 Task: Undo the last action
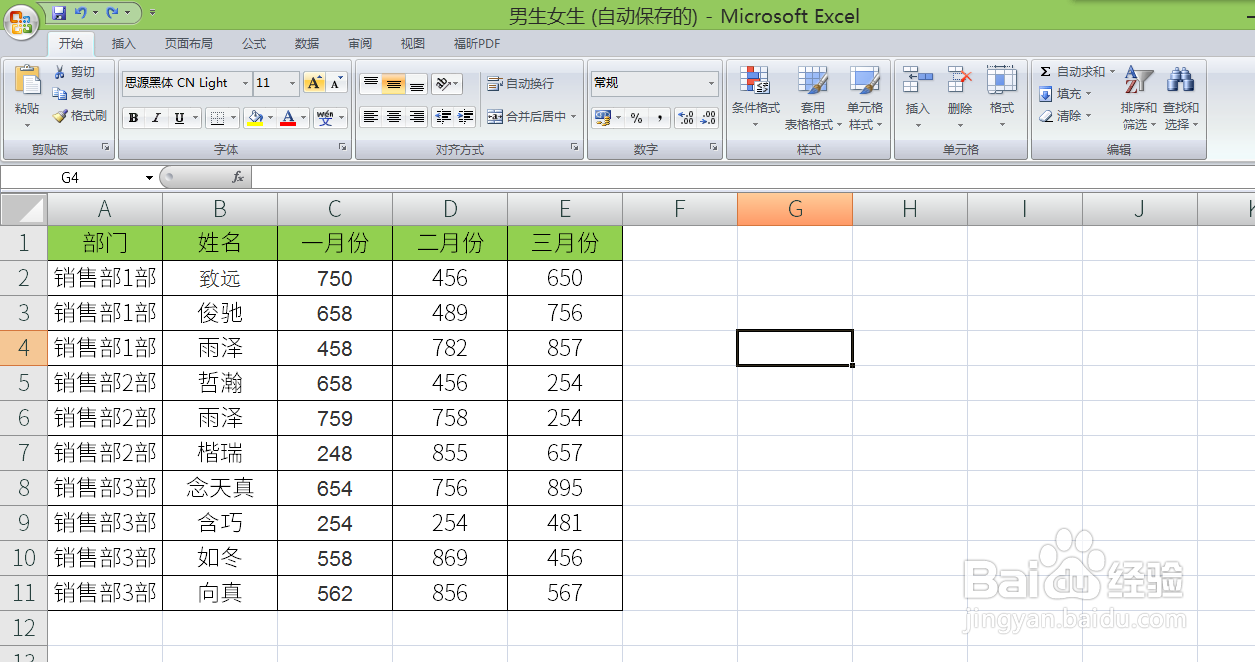80,13
